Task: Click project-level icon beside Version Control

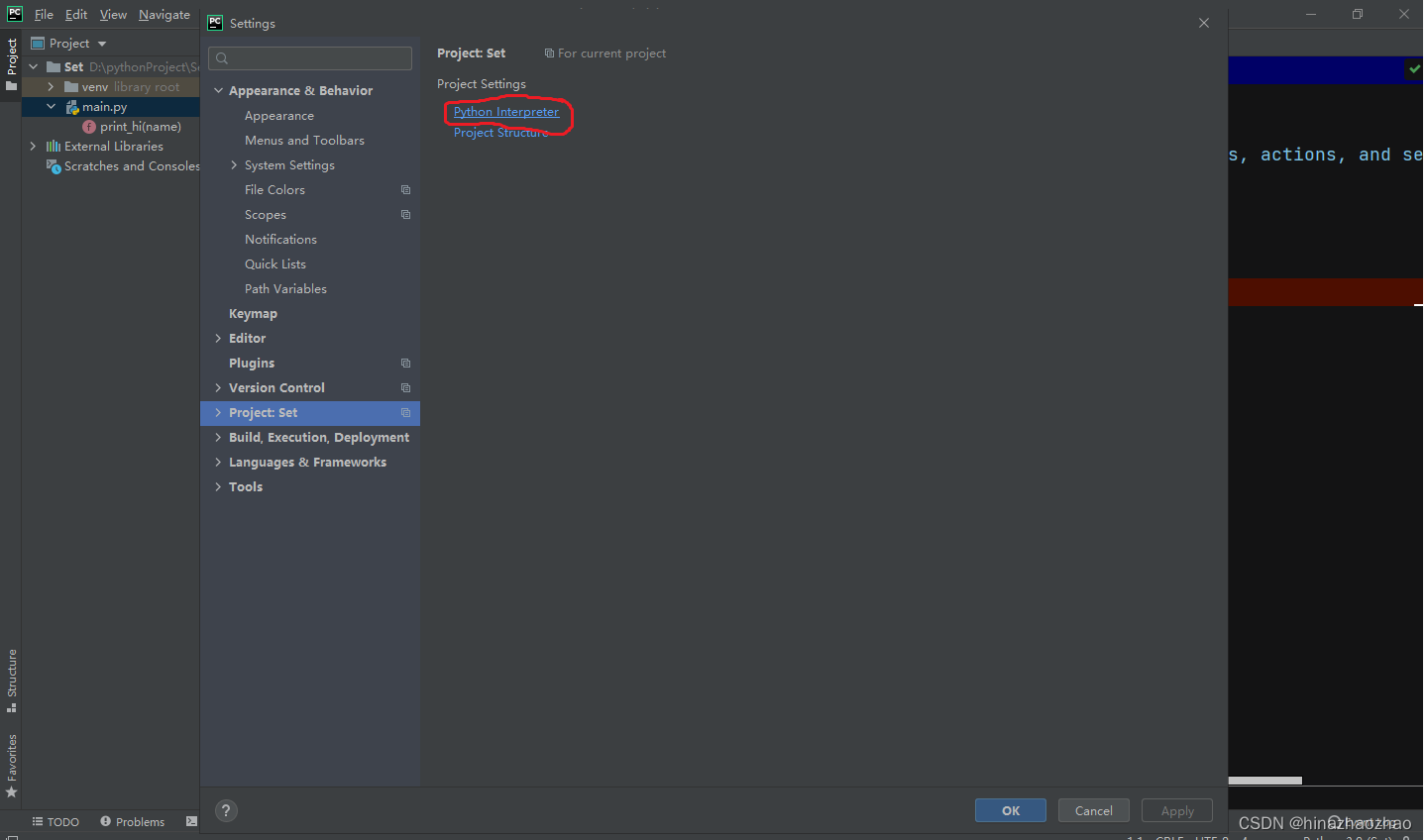Action: [x=405, y=388]
